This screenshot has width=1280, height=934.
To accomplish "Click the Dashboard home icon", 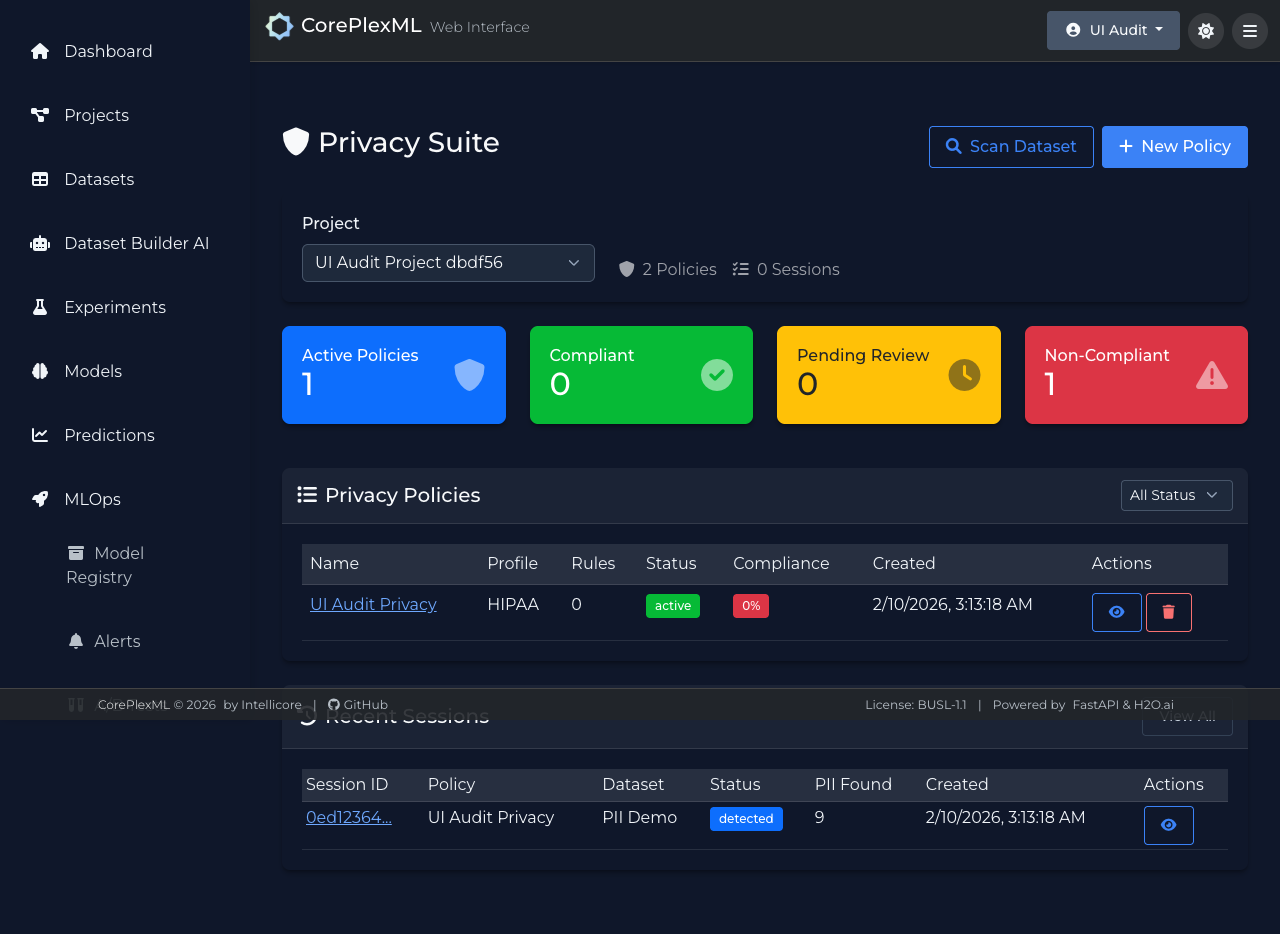I will point(40,51).
